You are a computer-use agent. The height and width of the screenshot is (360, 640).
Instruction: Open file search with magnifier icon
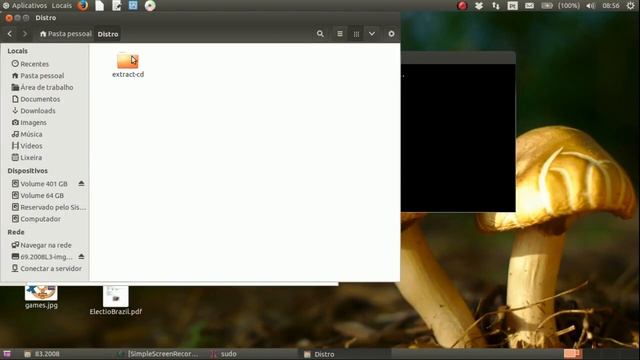pos(320,34)
